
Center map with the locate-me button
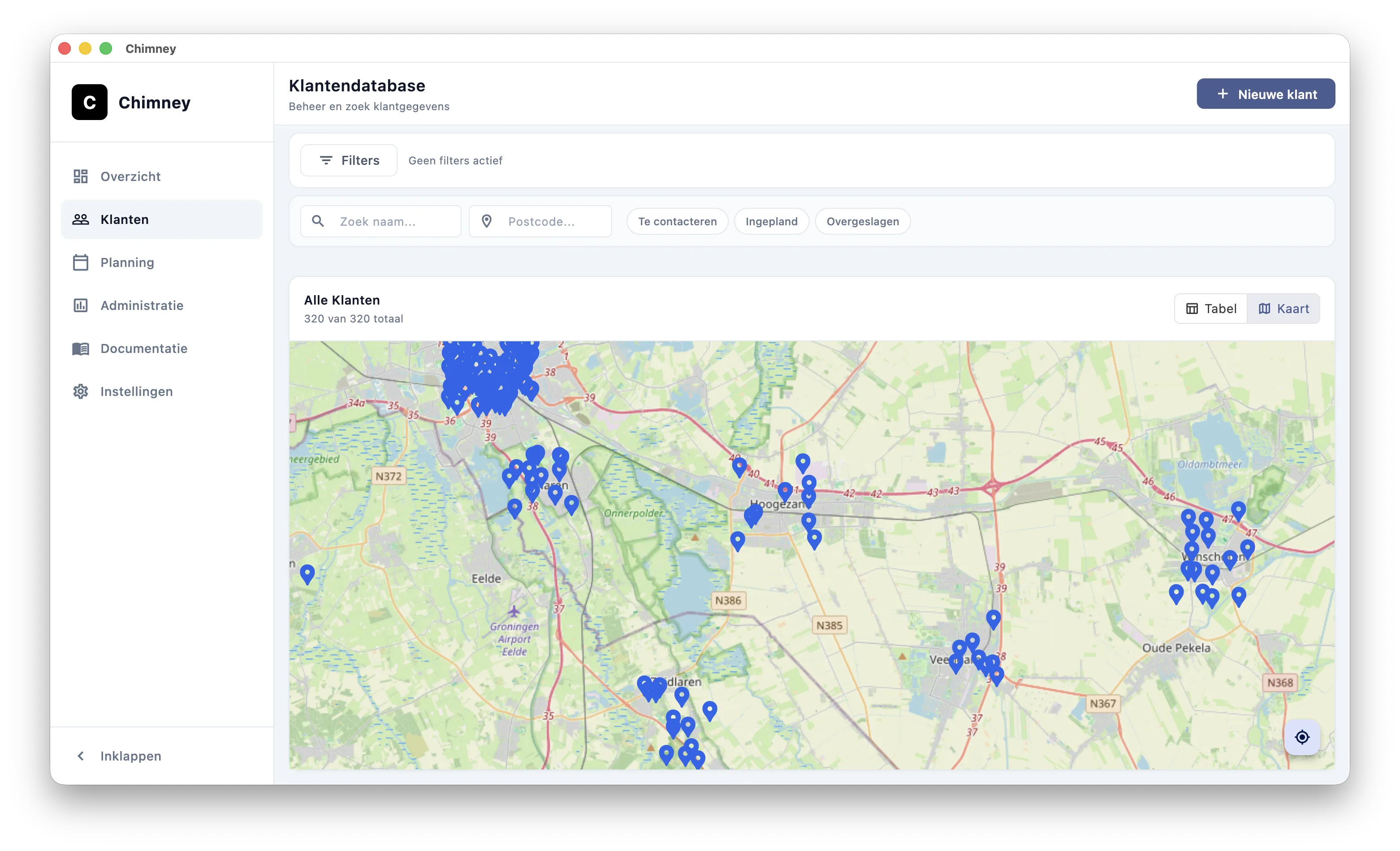[x=1302, y=737]
